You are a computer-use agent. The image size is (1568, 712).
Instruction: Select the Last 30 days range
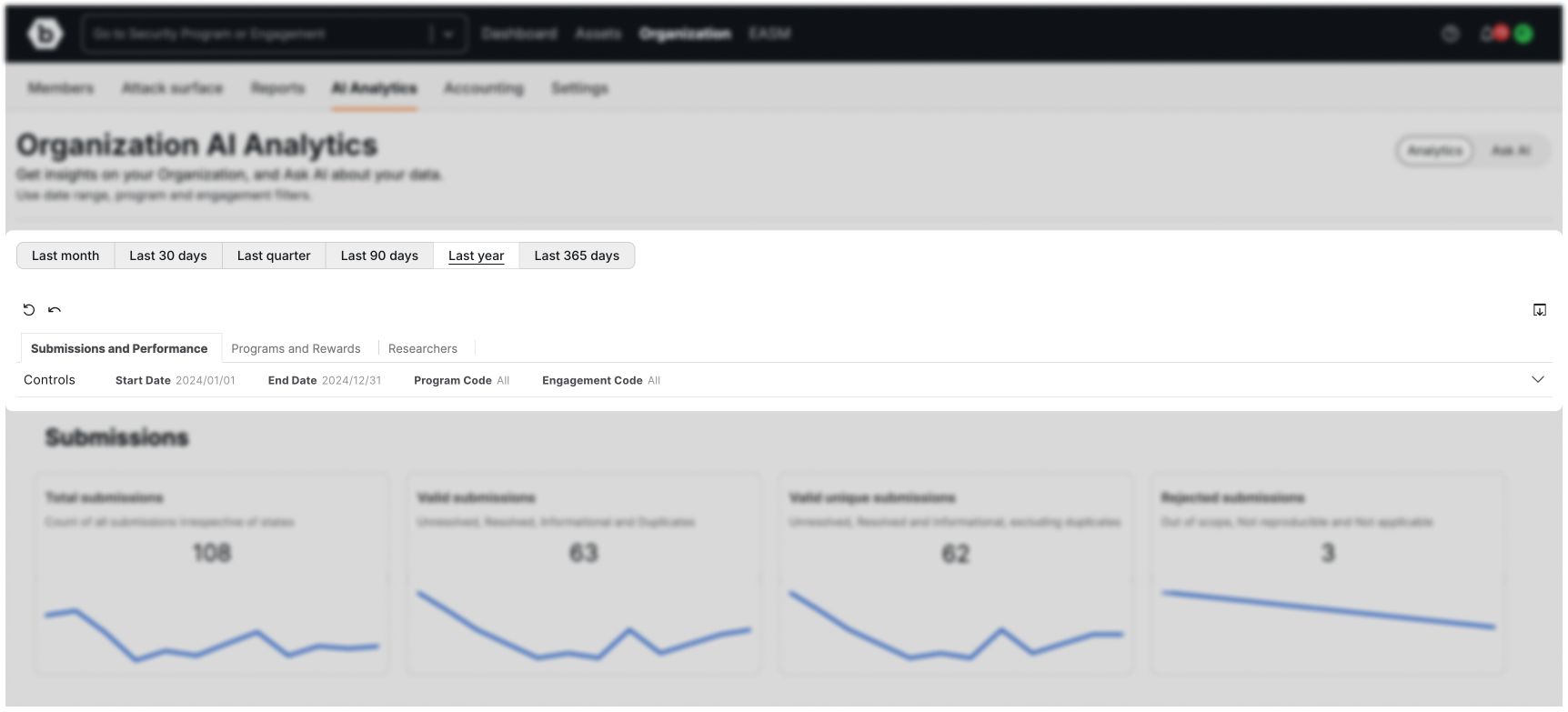tap(168, 256)
